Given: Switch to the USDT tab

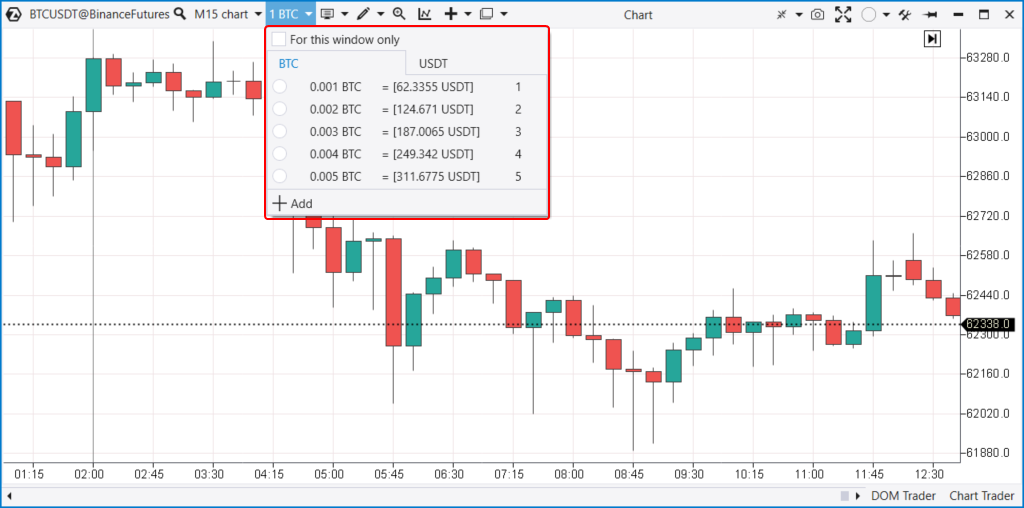Looking at the screenshot, I should tap(433, 63).
